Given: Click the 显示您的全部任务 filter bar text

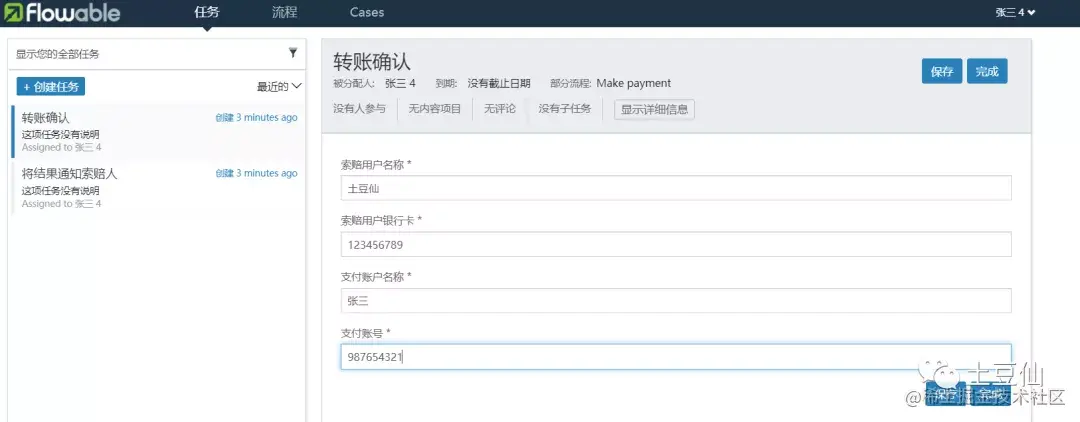Looking at the screenshot, I should [x=58, y=54].
